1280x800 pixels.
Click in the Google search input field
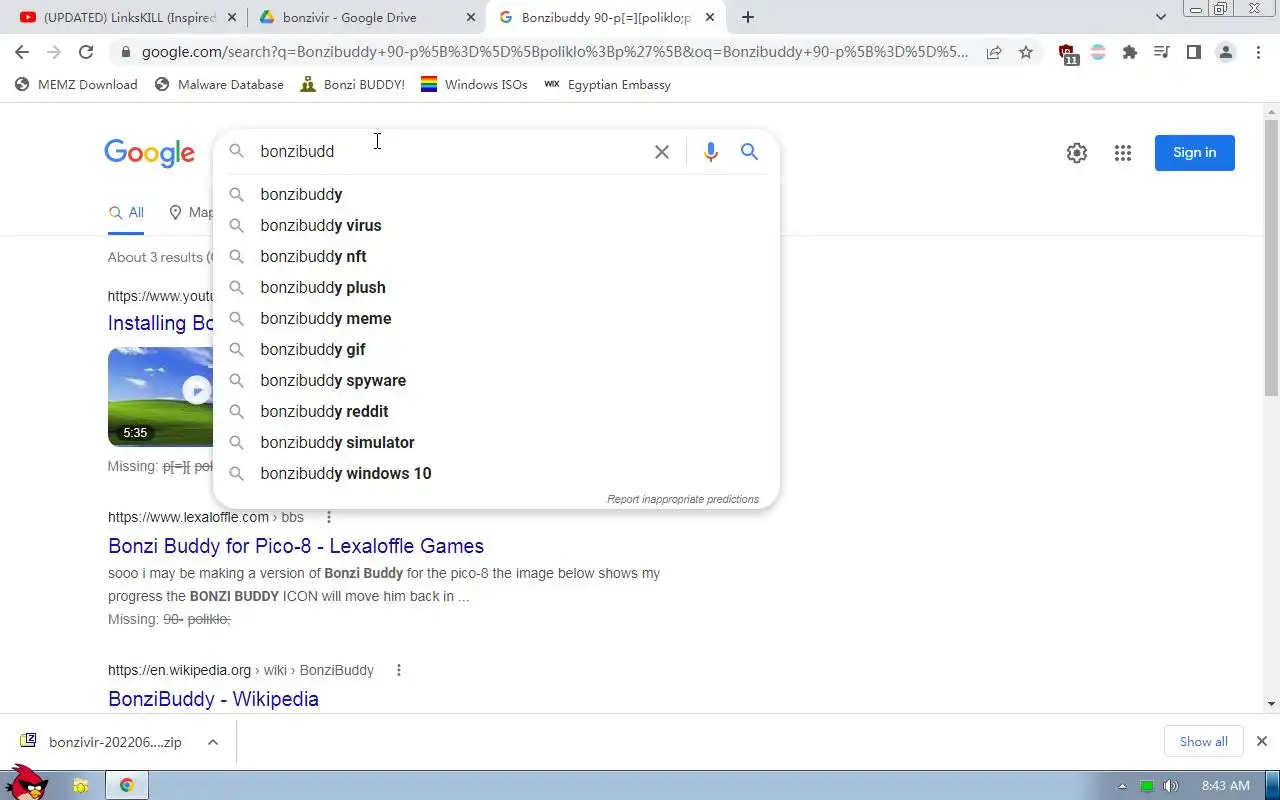click(x=450, y=152)
